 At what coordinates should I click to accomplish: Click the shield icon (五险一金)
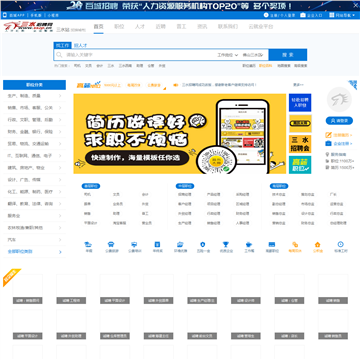(x=203, y=244)
